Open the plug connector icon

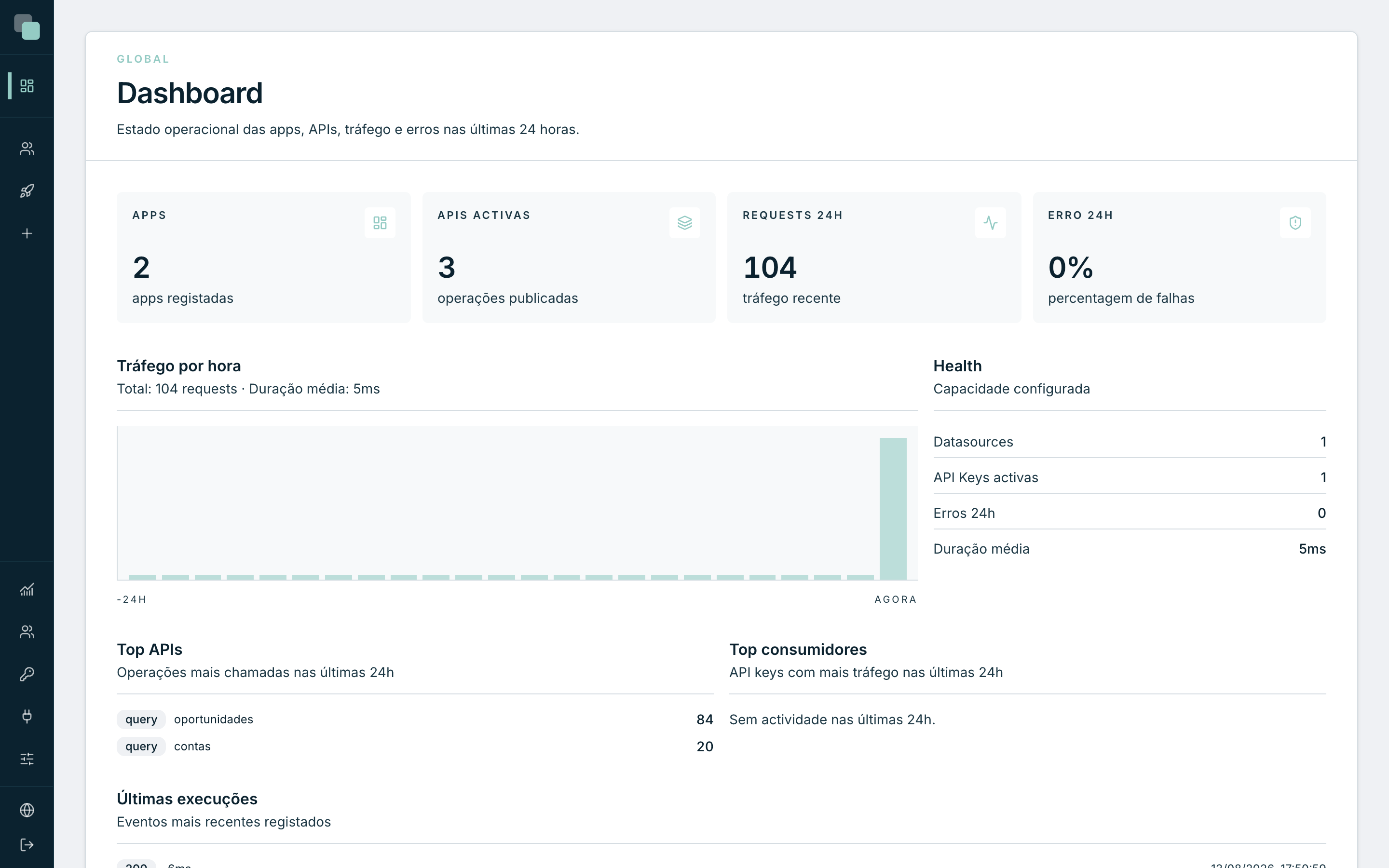27,717
